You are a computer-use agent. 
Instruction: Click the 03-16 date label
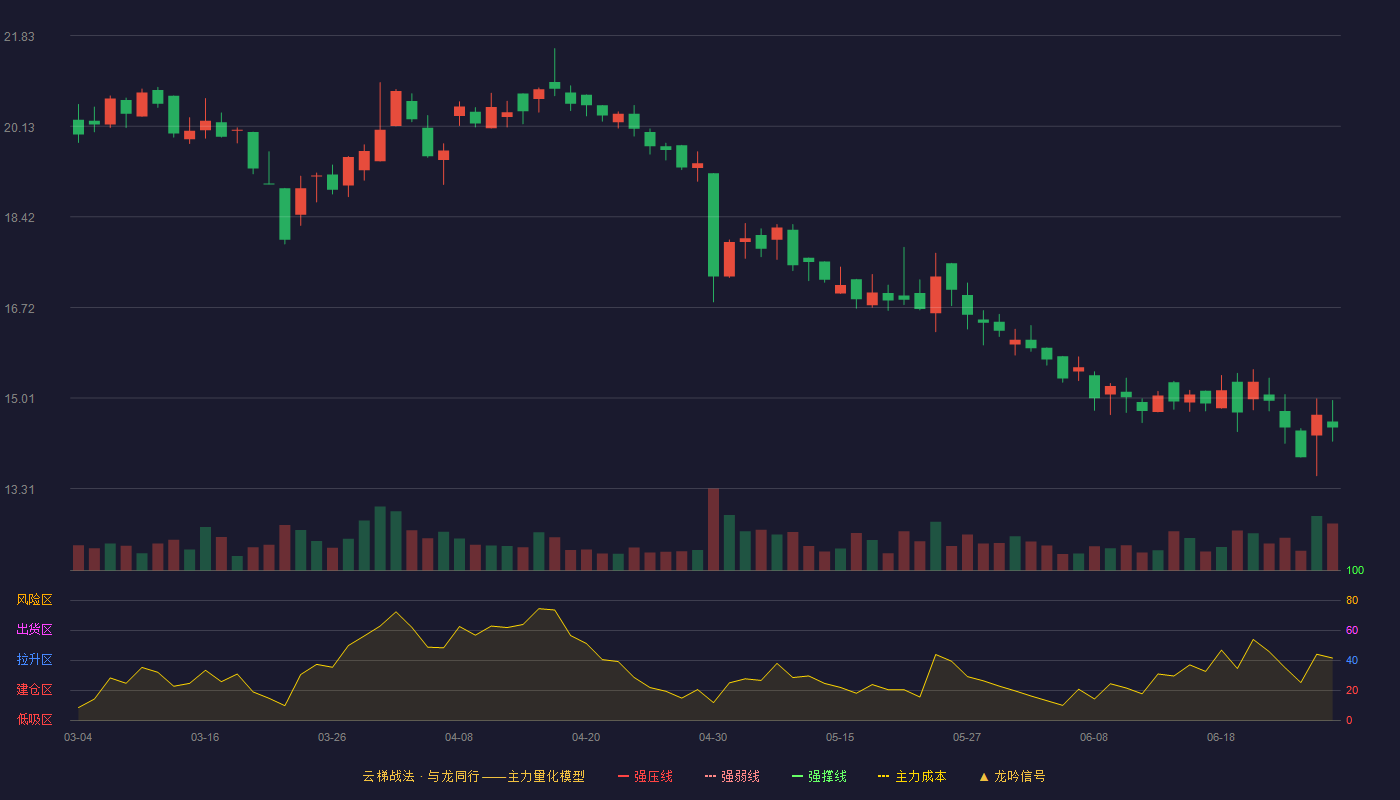[x=205, y=737]
